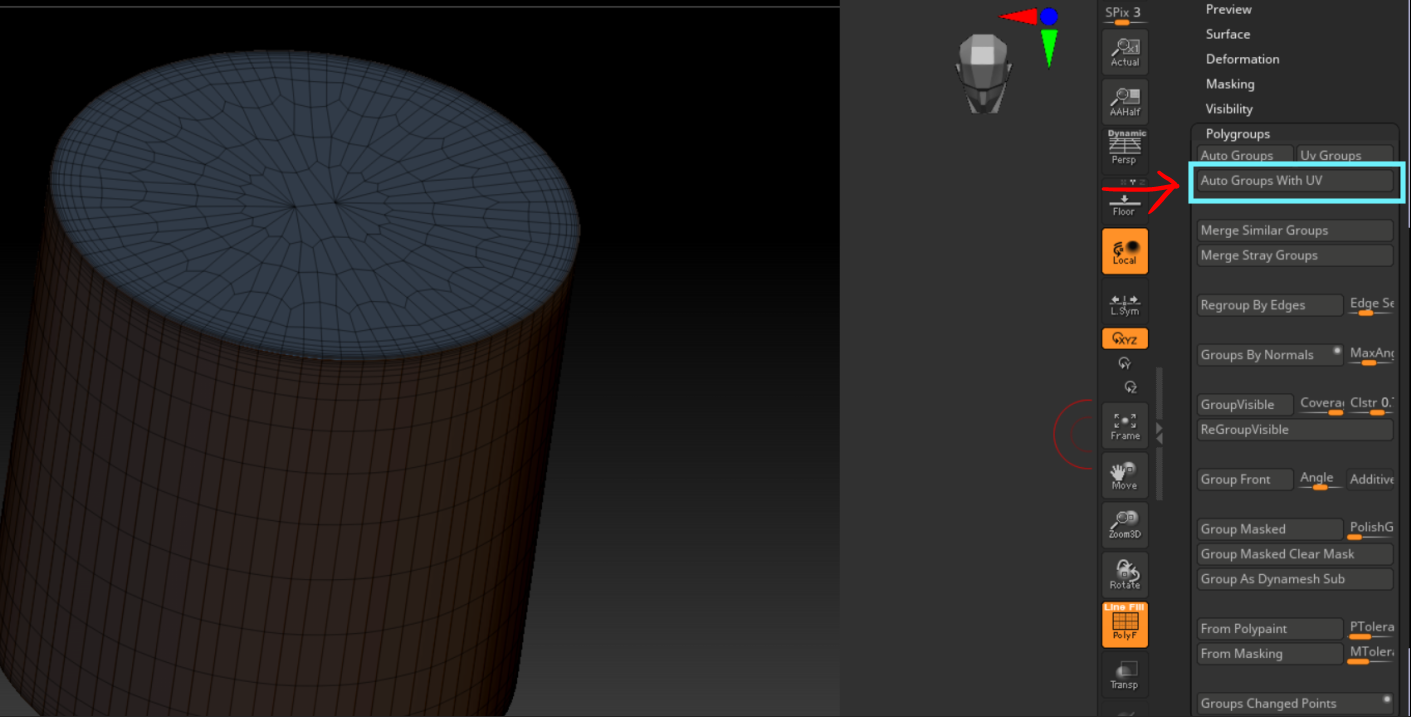Click the Auto Groups button
This screenshot has width=1411, height=717.
pyautogui.click(x=1245, y=155)
